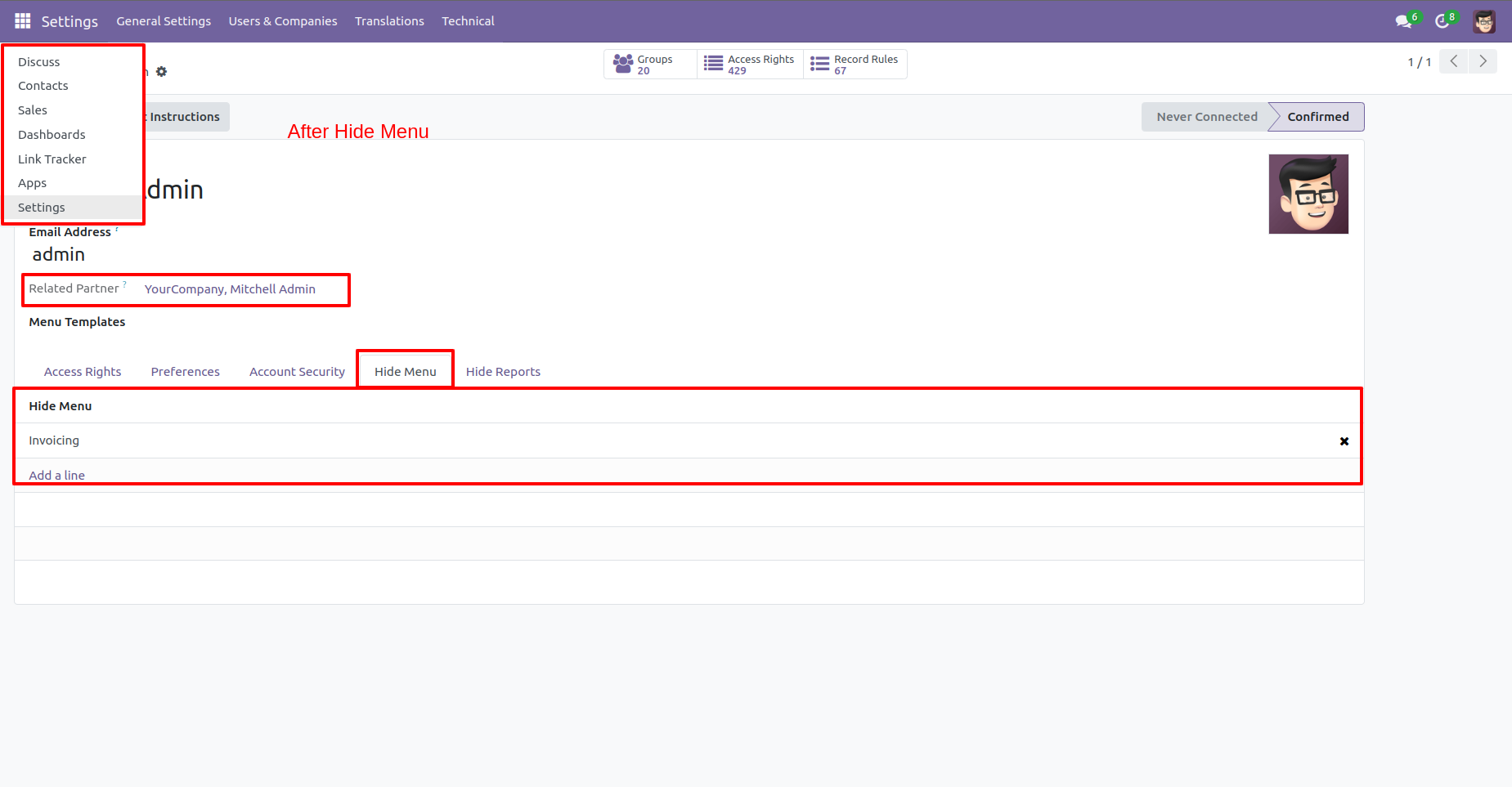This screenshot has width=1512, height=787.
Task: Select Apps from the open app menu
Action: click(x=32, y=182)
